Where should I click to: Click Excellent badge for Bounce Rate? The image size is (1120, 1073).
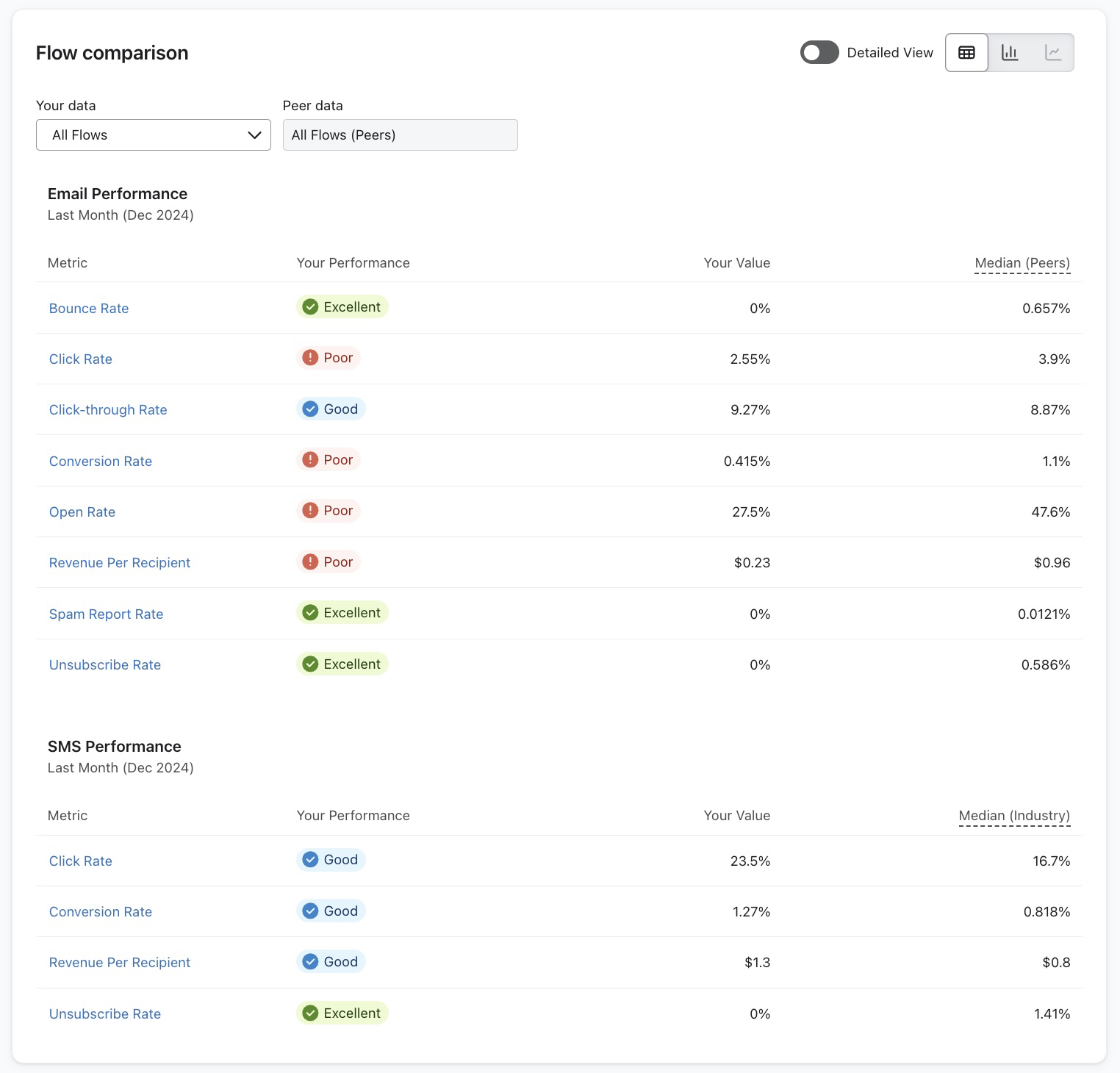tap(342, 307)
